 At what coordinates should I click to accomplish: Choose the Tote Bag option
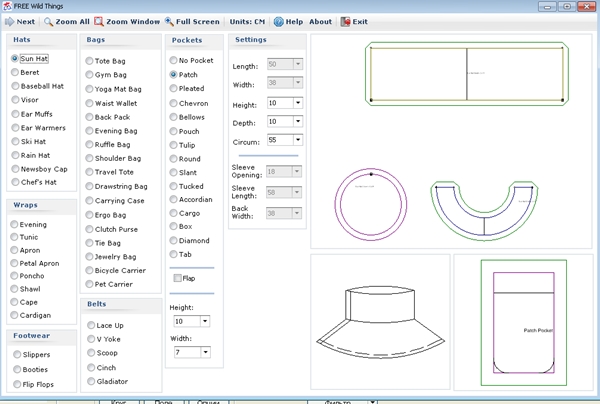pos(89,61)
